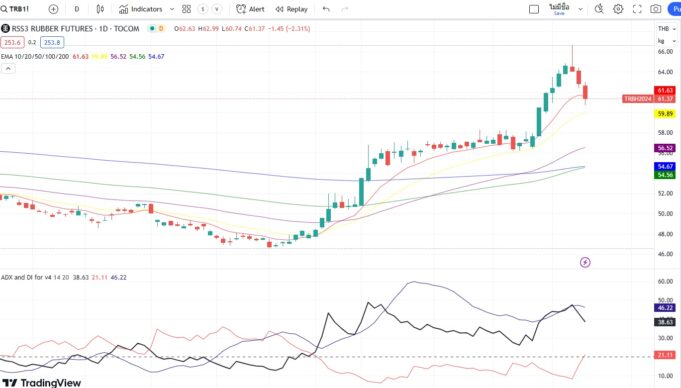Click the orange D delayed data badge
Image resolution: width=681 pixels, height=388 pixels.
click(161, 29)
